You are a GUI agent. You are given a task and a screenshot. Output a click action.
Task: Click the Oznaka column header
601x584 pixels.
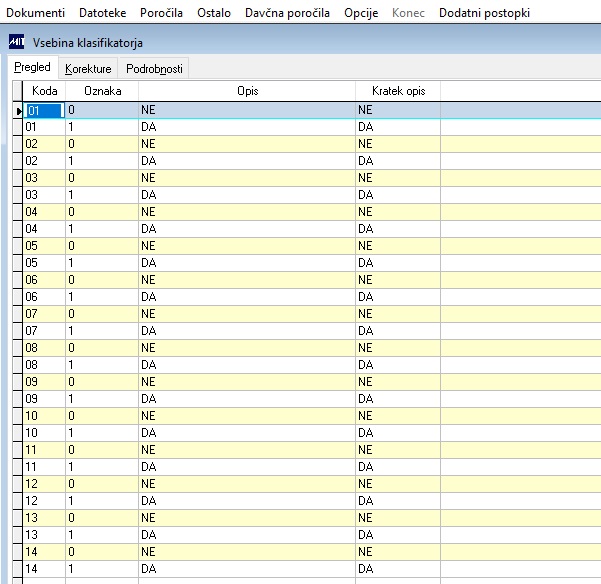coord(102,91)
